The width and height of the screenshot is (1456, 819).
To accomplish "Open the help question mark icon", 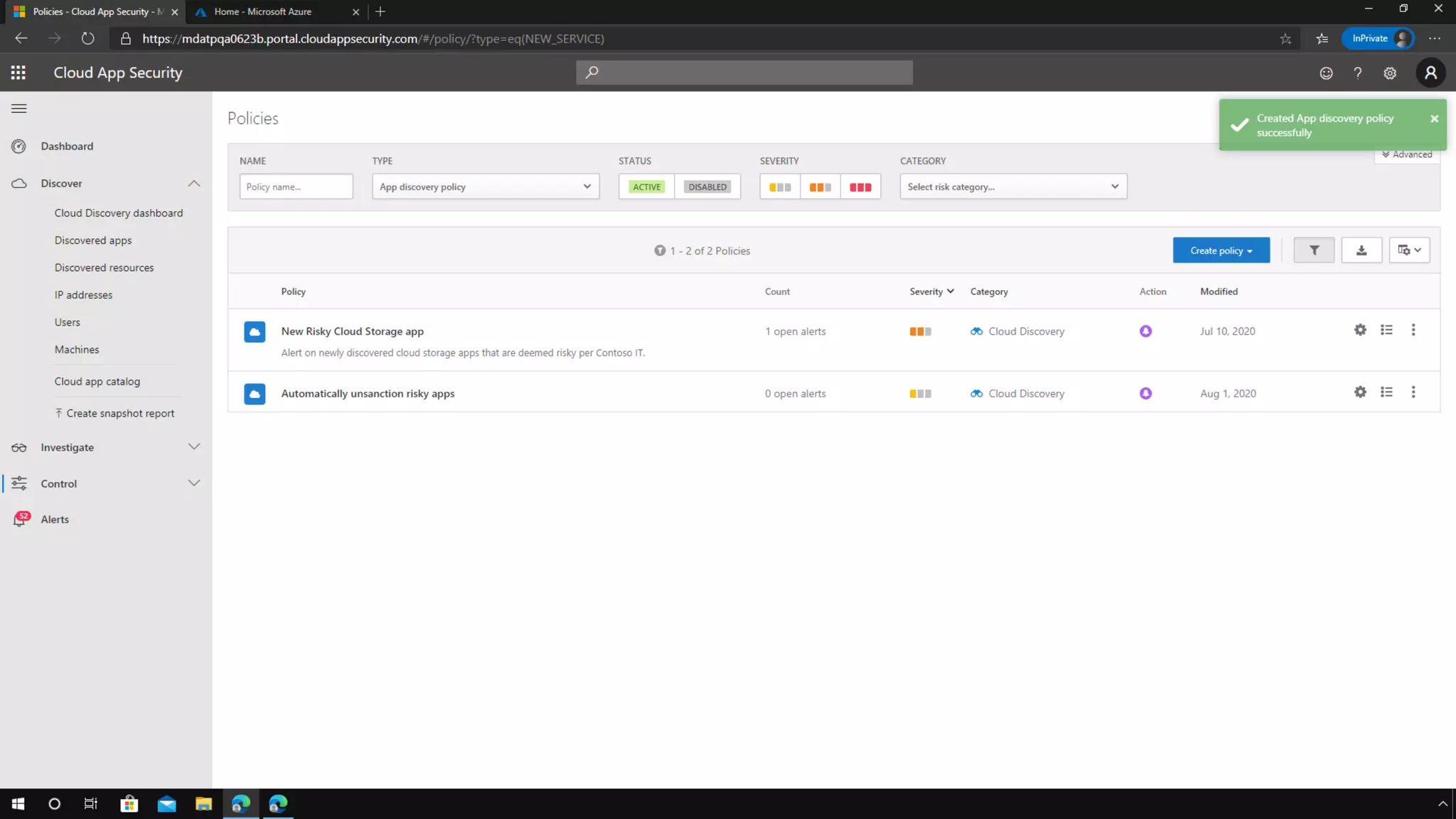I will tap(1357, 73).
